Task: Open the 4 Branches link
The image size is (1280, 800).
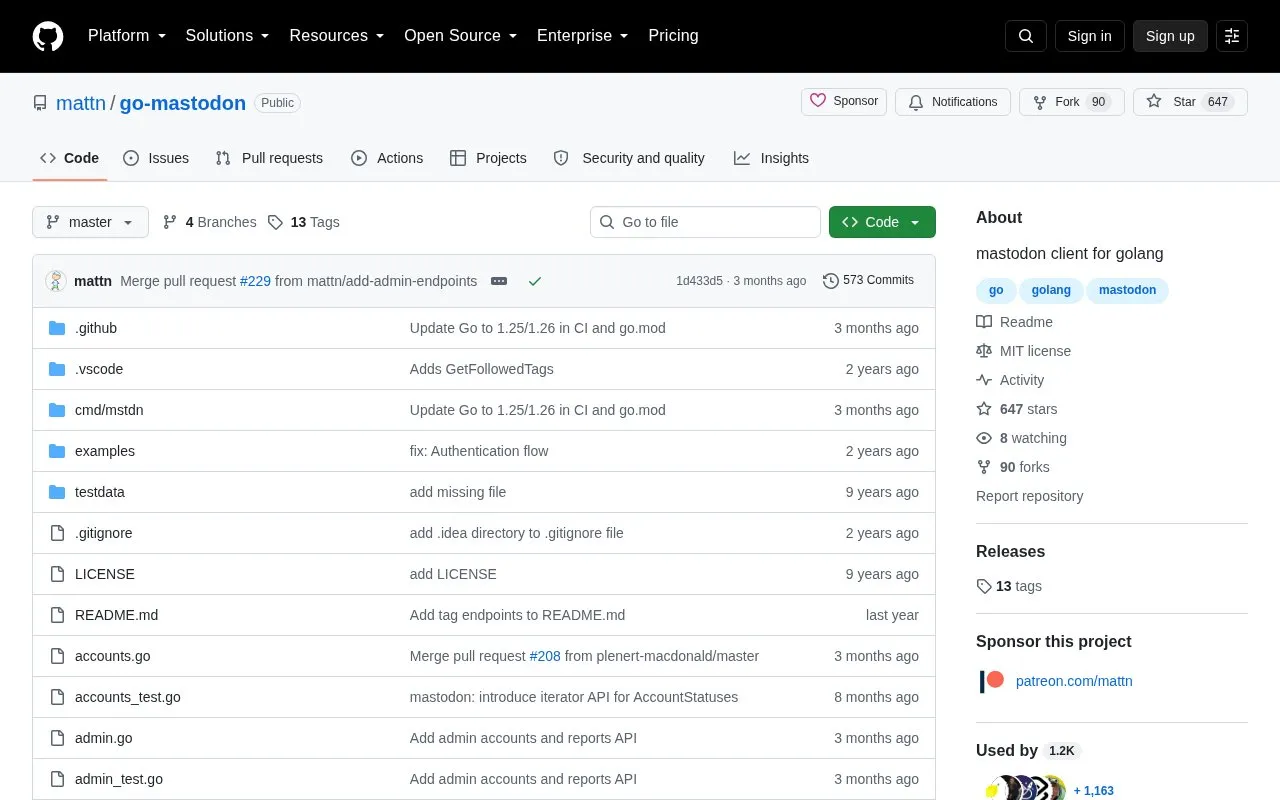Action: (x=209, y=222)
